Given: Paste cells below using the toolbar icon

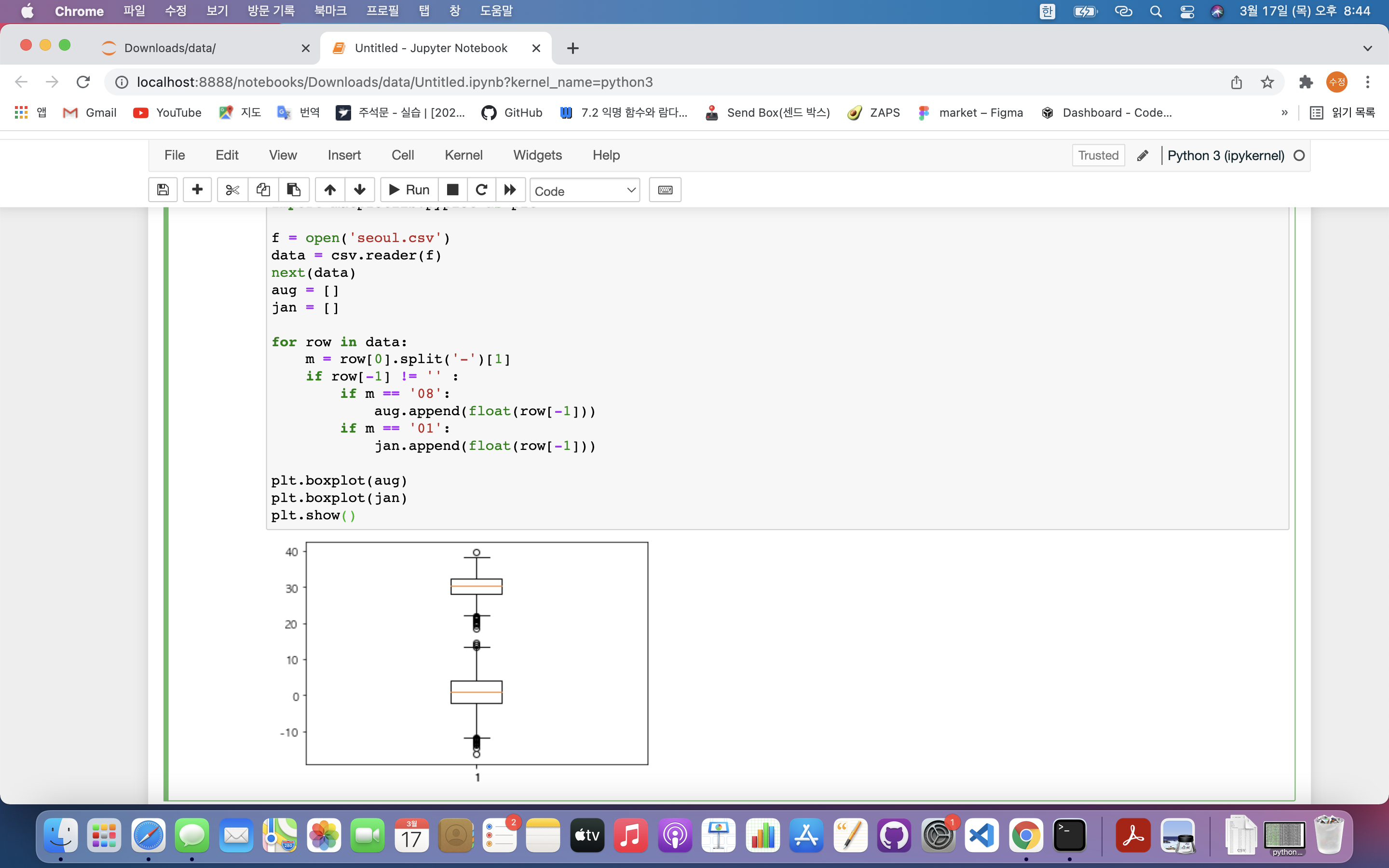Looking at the screenshot, I should [294, 190].
